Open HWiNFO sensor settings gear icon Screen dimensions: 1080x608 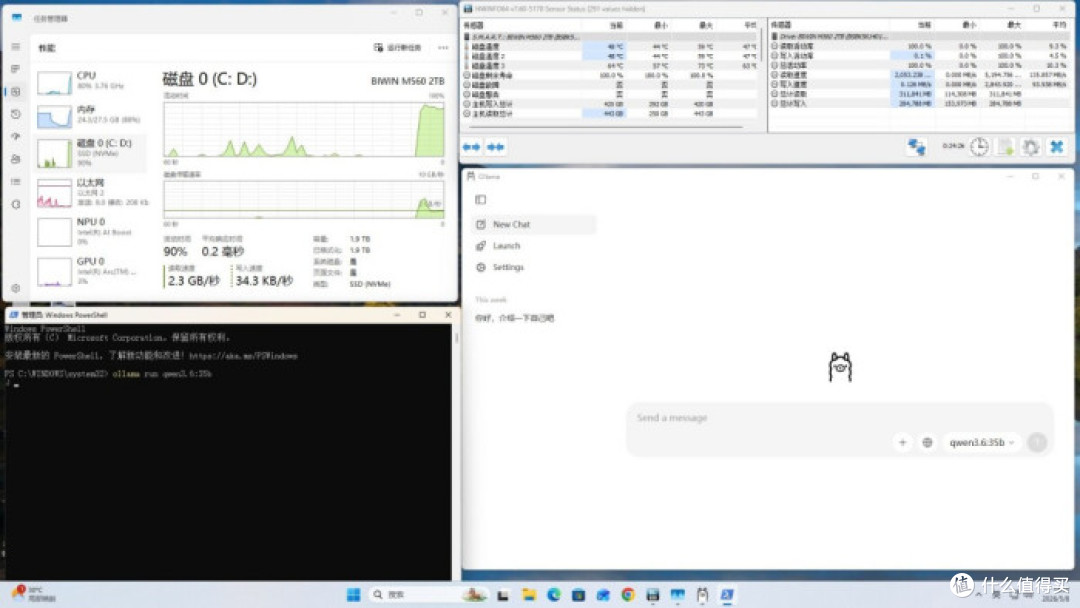pos(1030,147)
